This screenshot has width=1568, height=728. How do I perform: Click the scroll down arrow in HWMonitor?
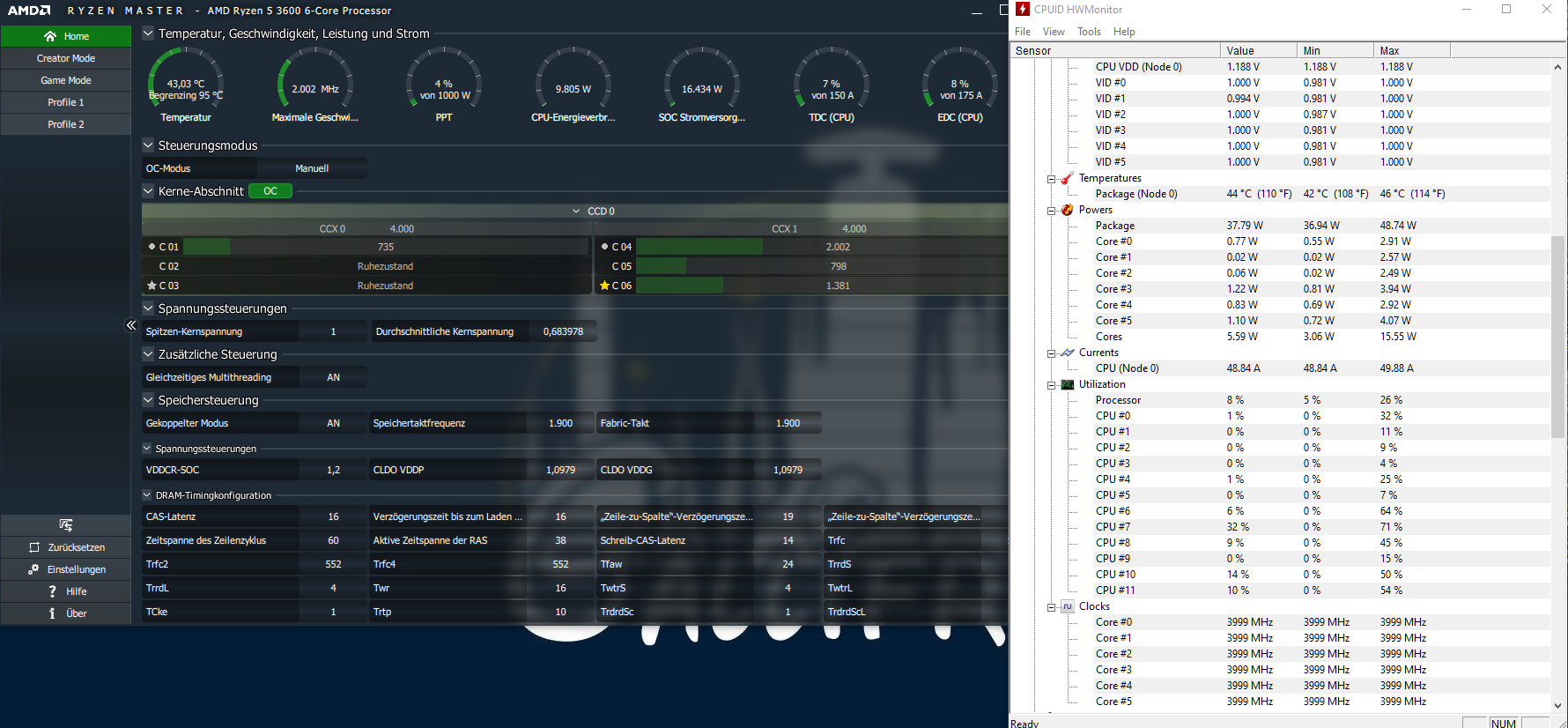pyautogui.click(x=1557, y=705)
